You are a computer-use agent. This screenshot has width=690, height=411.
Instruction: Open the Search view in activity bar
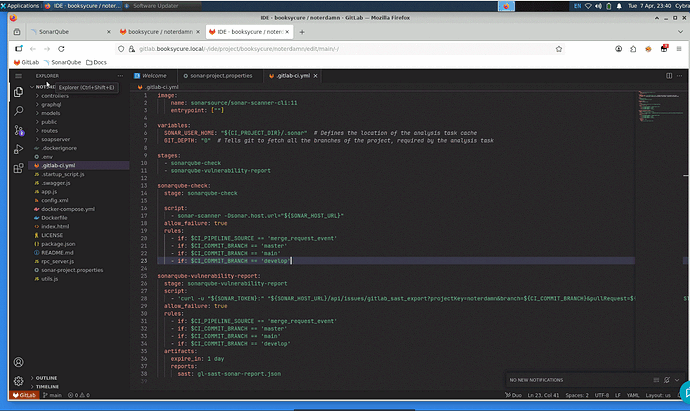[x=18, y=110]
